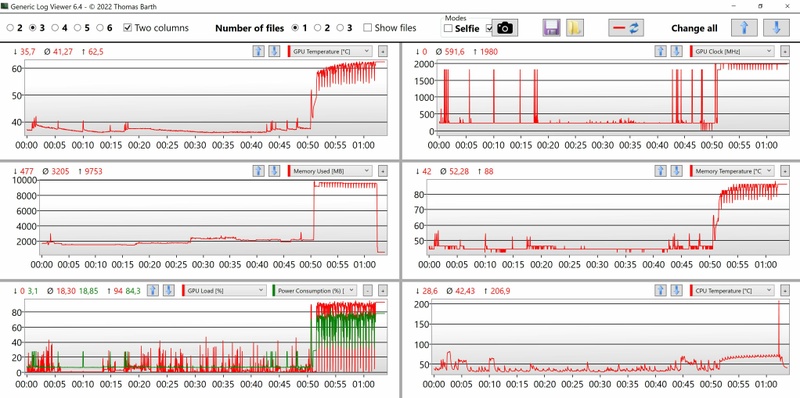
Task: Click the Memory Used line chart
Action: (x=213, y=216)
